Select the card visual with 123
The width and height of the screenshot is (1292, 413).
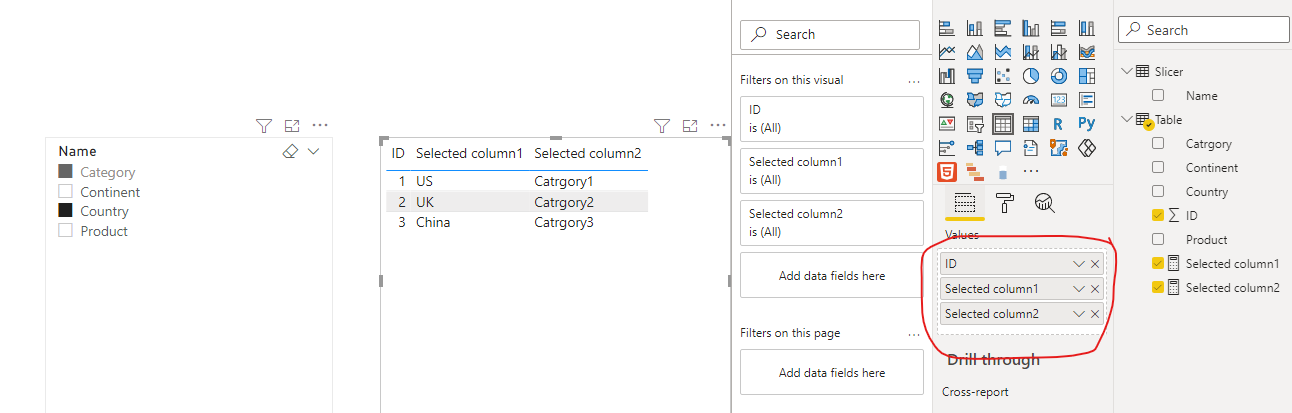tap(1059, 100)
